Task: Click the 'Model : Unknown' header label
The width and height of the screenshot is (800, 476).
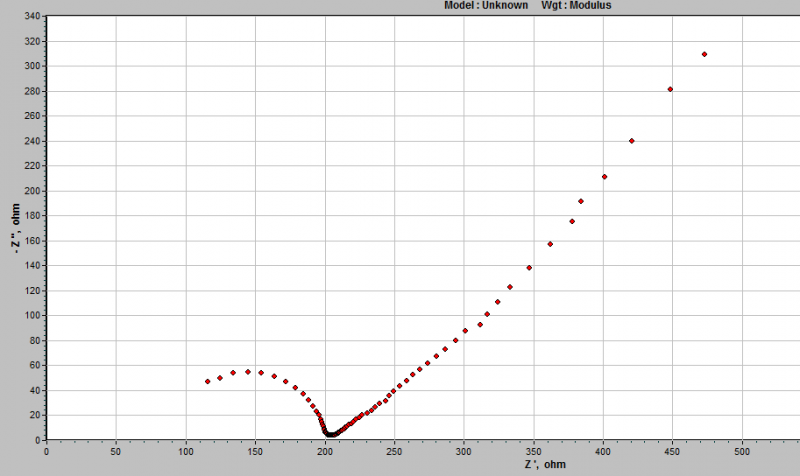Action: click(486, 6)
